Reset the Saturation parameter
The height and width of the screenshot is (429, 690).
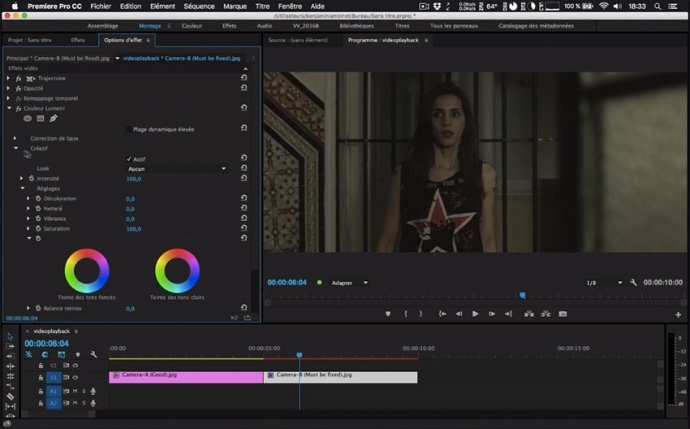244,228
